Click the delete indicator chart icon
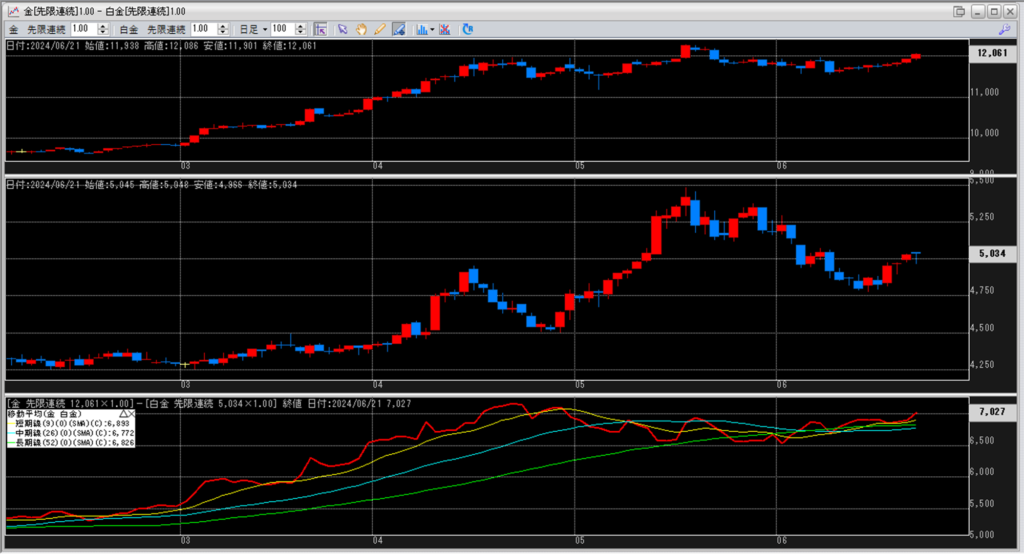 click(x=445, y=29)
